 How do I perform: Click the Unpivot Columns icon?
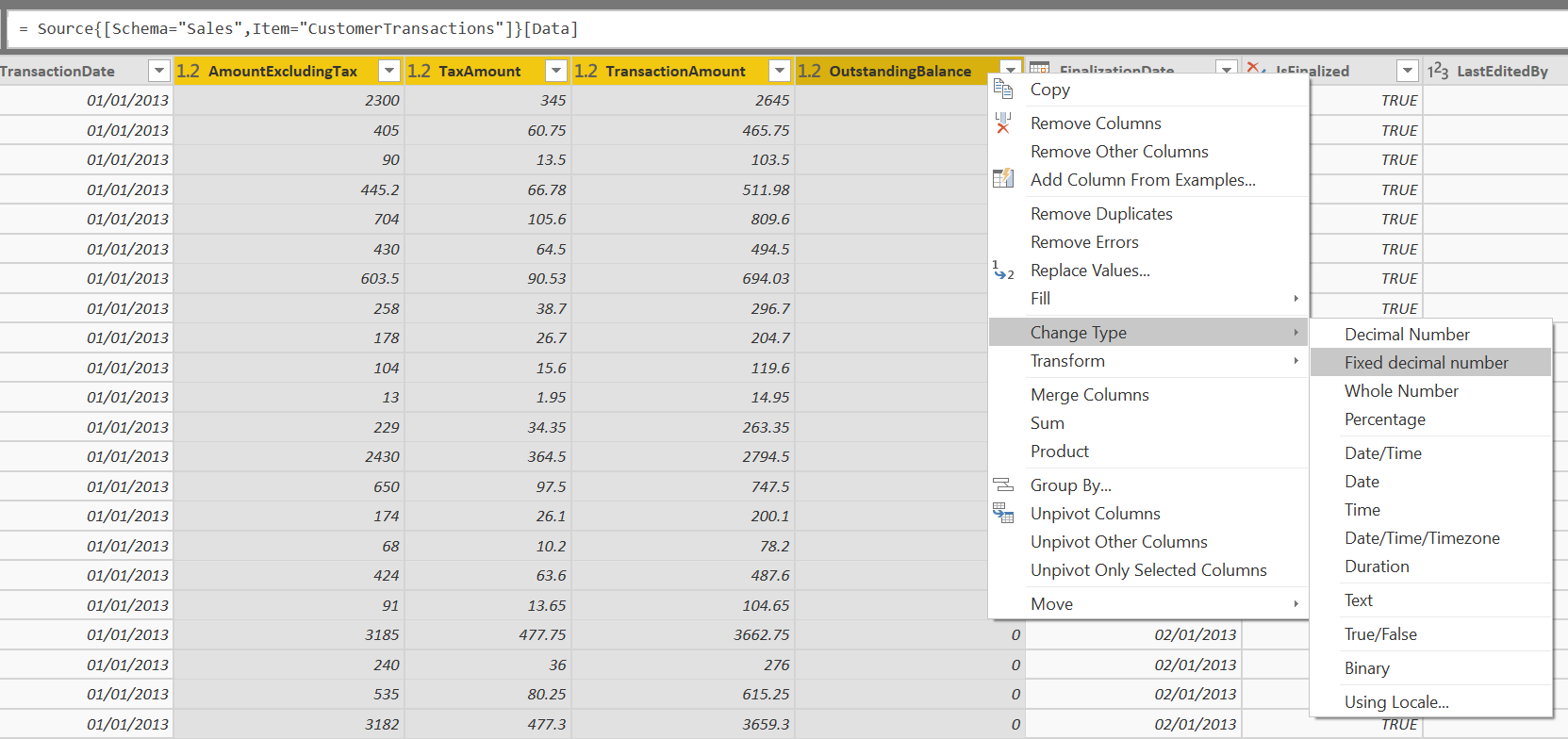click(1003, 513)
